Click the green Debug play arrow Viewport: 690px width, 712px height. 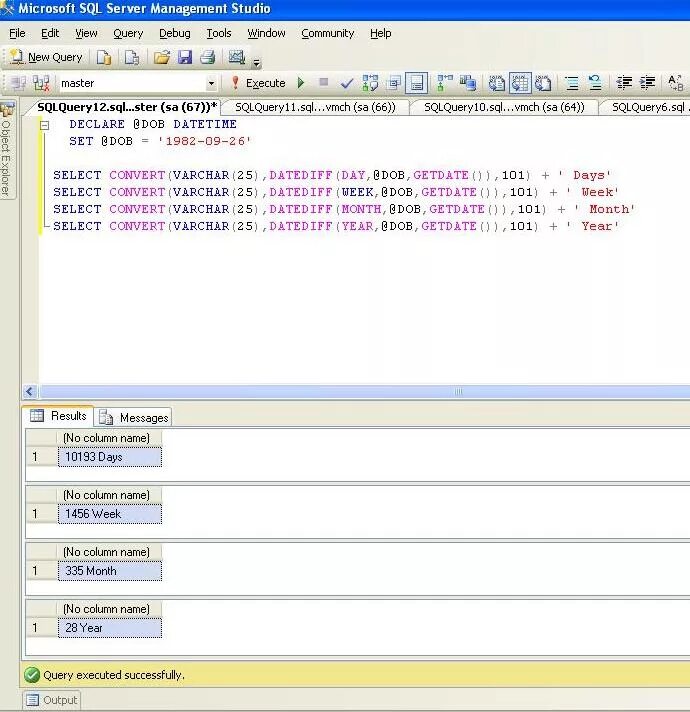point(301,83)
